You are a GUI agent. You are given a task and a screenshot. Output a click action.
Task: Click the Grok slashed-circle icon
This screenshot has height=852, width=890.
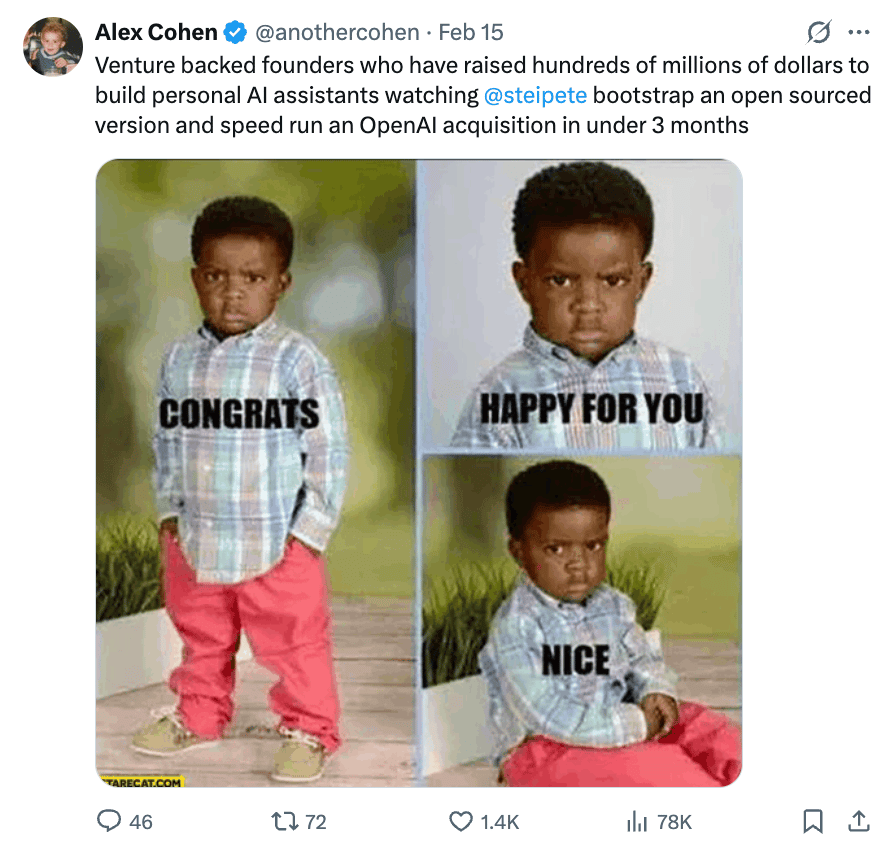coord(818,33)
